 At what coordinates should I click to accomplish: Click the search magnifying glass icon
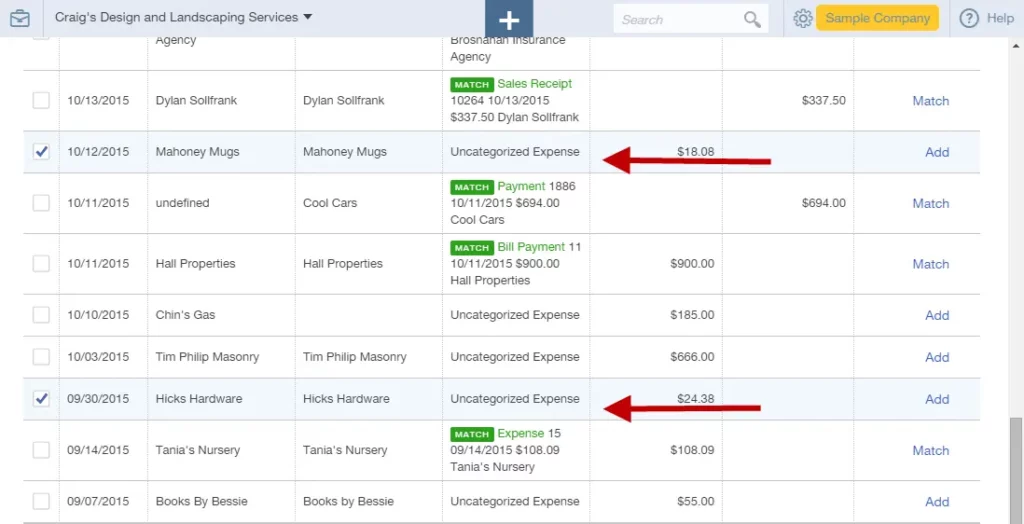tap(752, 20)
